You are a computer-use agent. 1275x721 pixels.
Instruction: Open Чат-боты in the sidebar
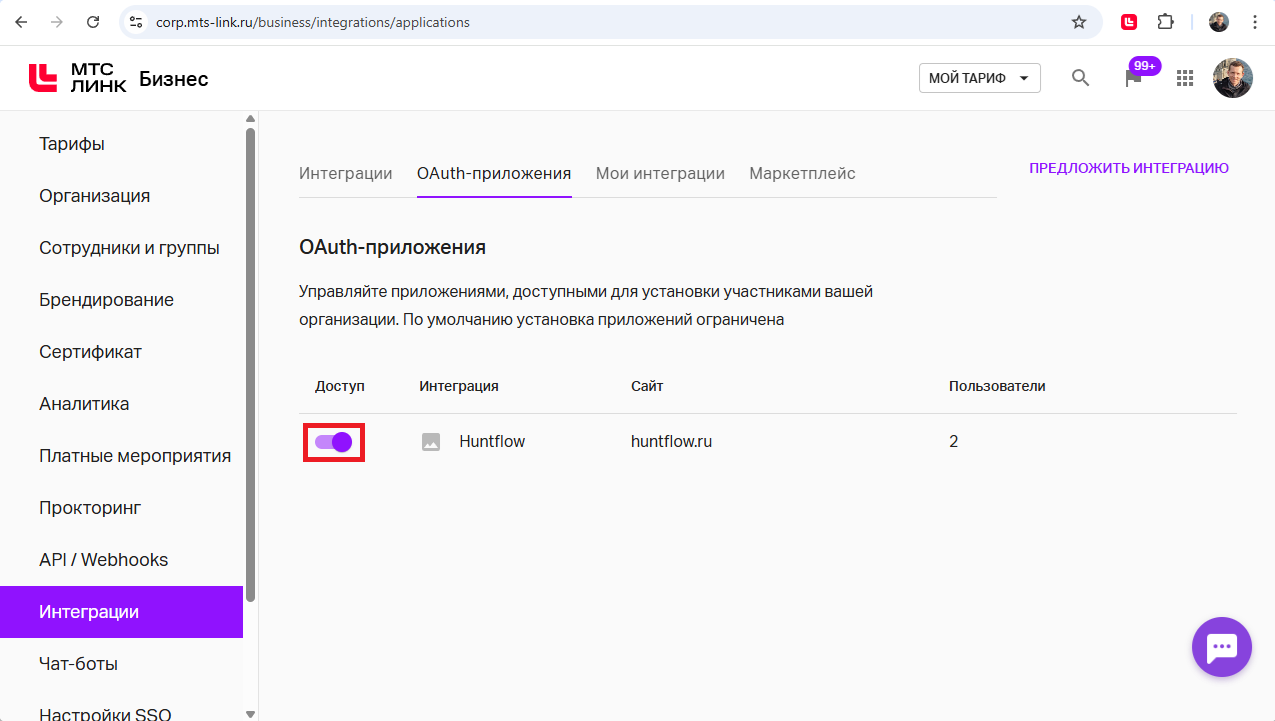tap(121, 664)
